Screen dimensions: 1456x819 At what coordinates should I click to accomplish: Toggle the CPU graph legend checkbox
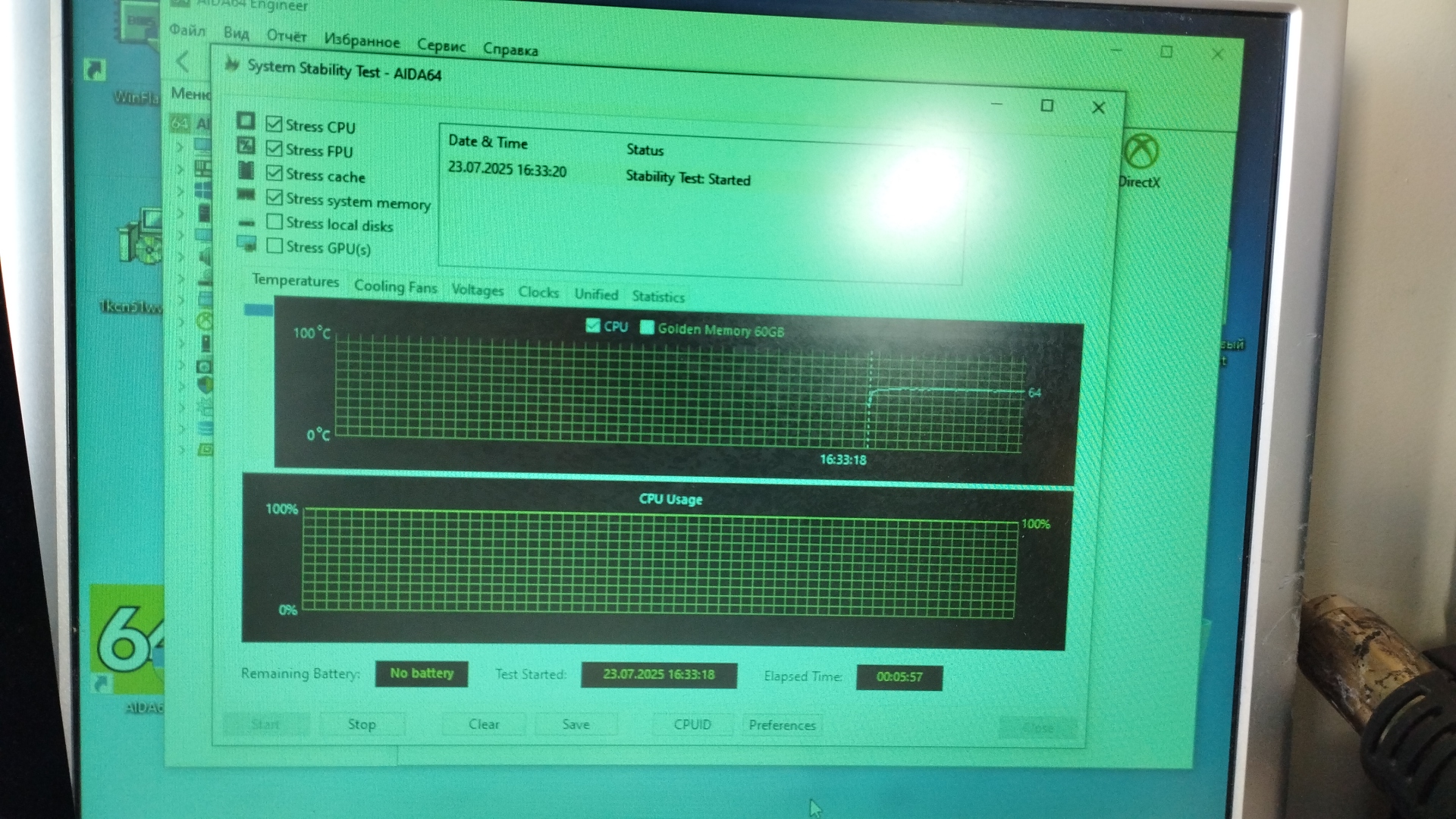point(592,326)
